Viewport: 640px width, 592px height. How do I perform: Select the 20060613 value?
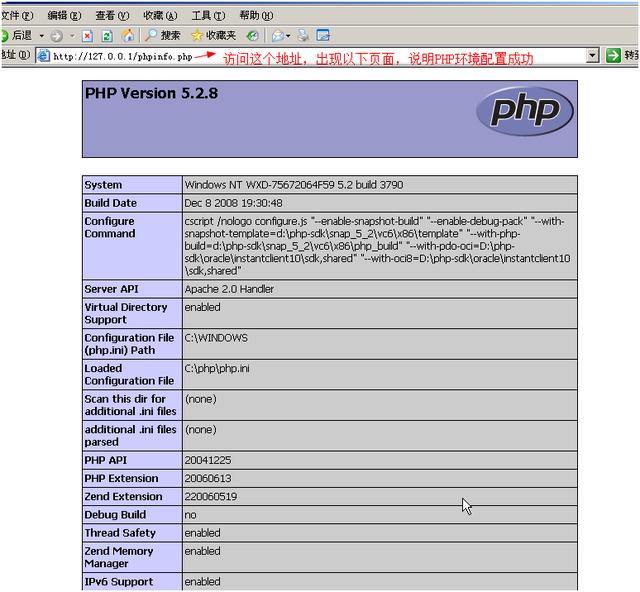tap(208, 478)
